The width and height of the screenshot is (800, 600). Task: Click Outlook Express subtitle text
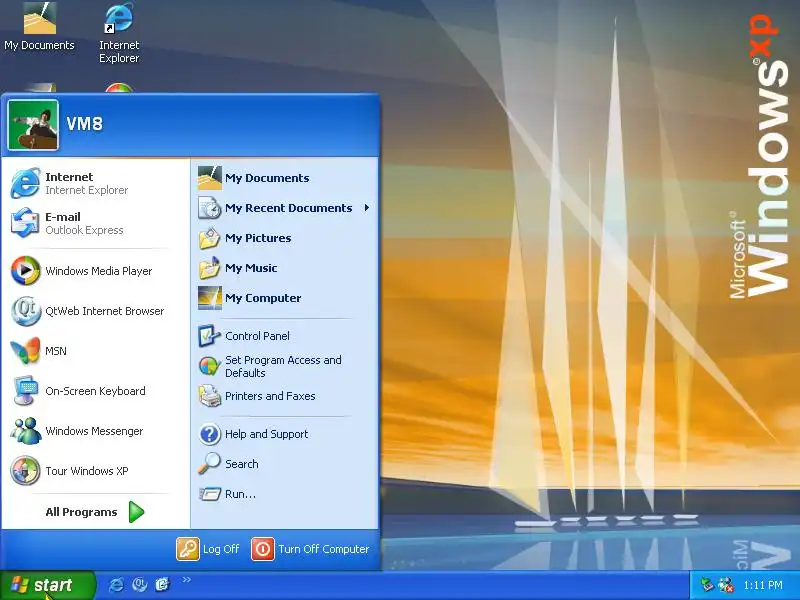84,230
